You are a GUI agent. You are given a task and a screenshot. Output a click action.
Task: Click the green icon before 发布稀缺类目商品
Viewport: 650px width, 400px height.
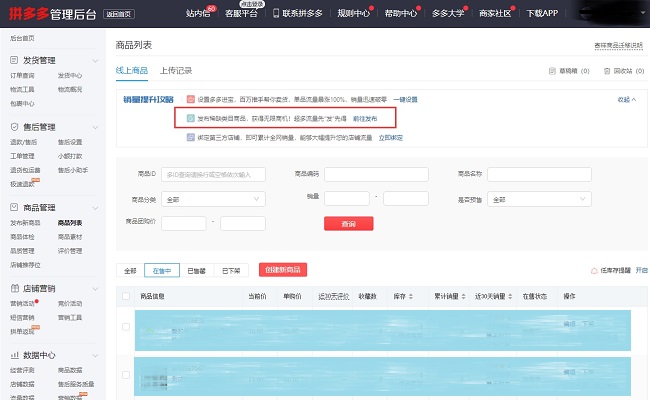[191, 119]
